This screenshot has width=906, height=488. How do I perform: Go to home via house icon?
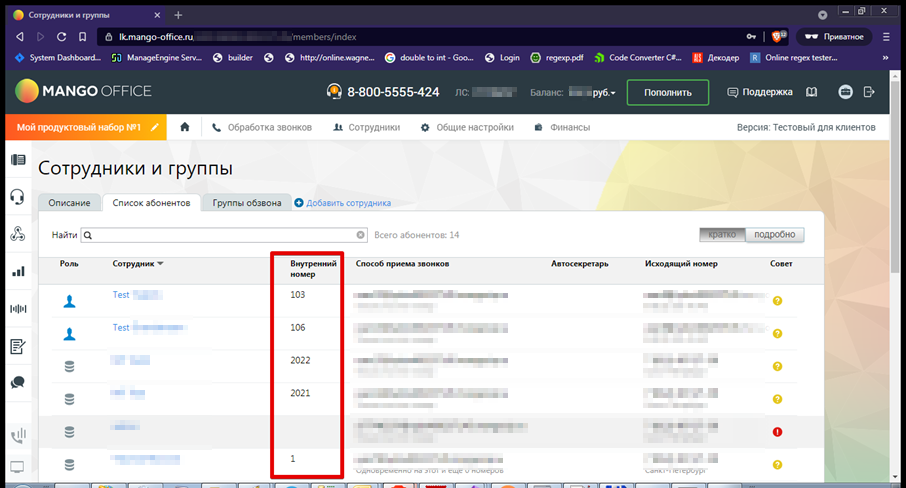tap(184, 127)
